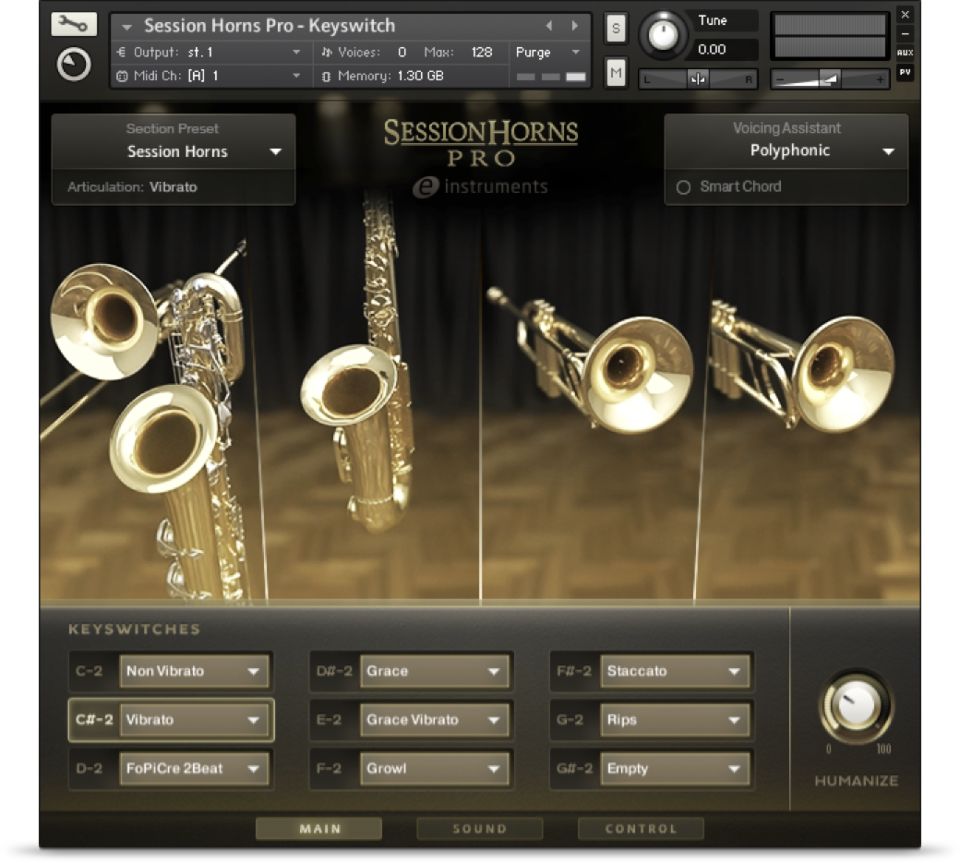Open the Section Preset dropdown

point(275,152)
